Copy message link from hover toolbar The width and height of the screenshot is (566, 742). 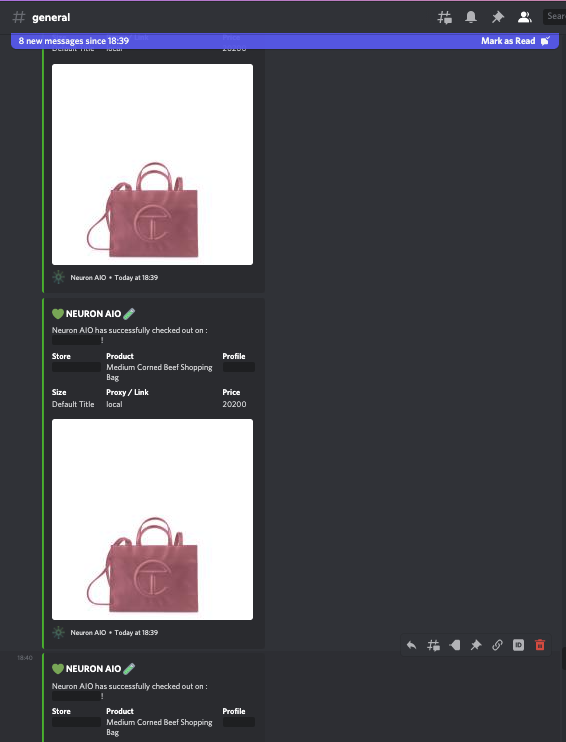point(497,645)
